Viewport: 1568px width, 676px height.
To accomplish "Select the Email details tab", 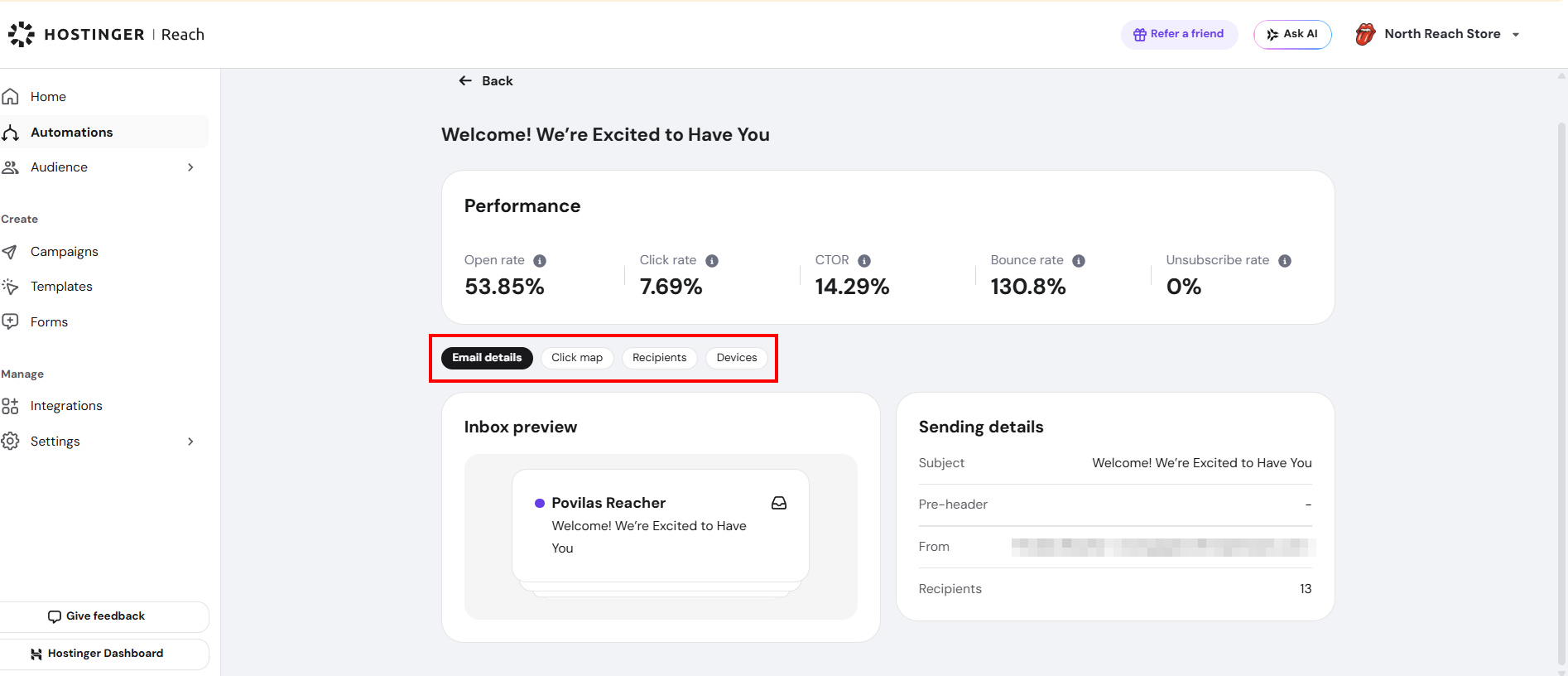I will 487,358.
